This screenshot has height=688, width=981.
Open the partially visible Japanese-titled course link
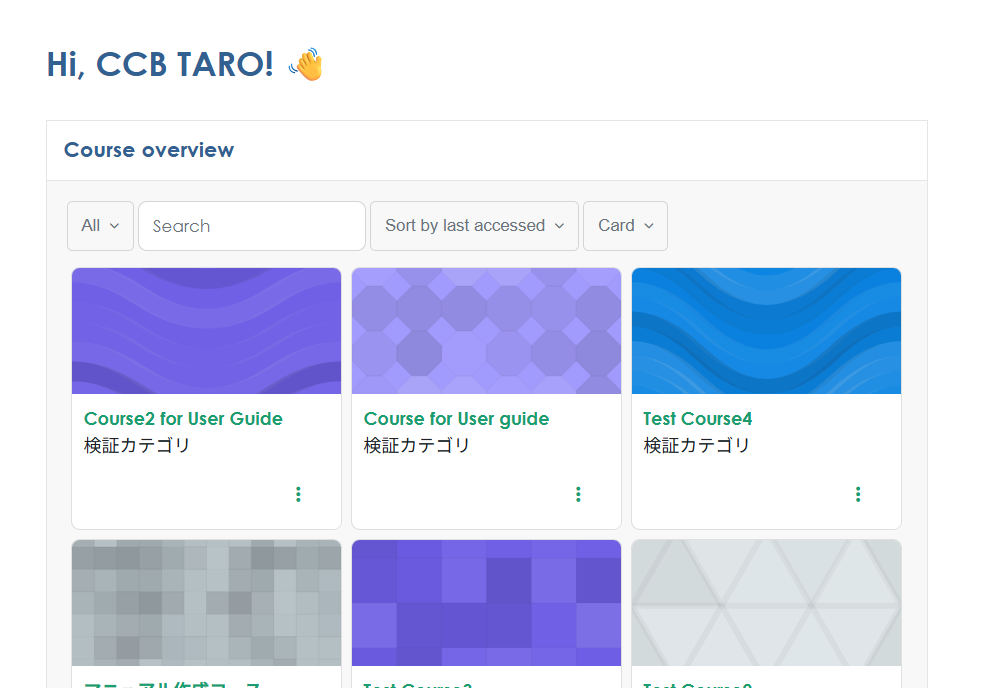(x=172, y=684)
